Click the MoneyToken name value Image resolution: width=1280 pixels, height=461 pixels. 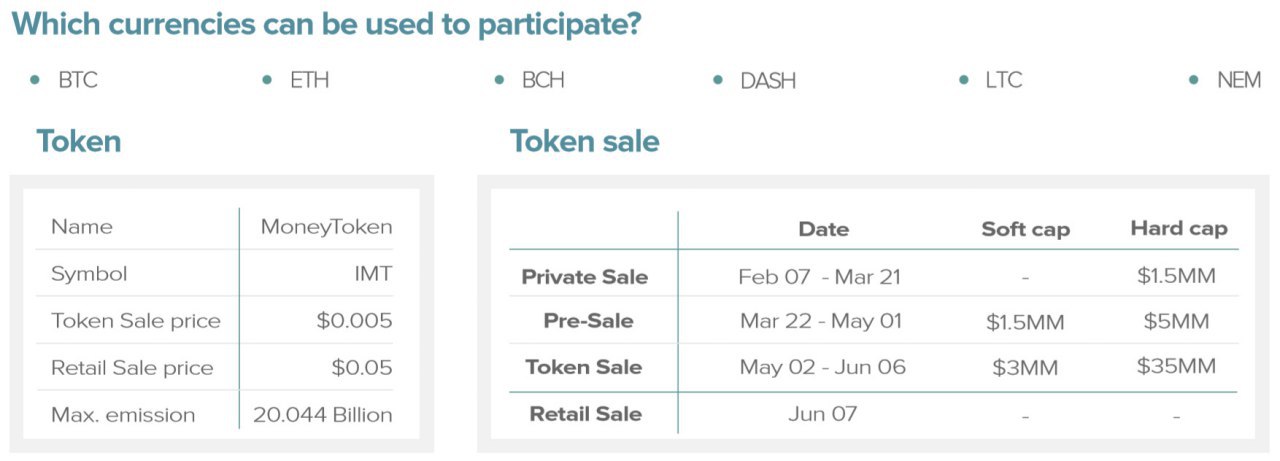click(326, 227)
